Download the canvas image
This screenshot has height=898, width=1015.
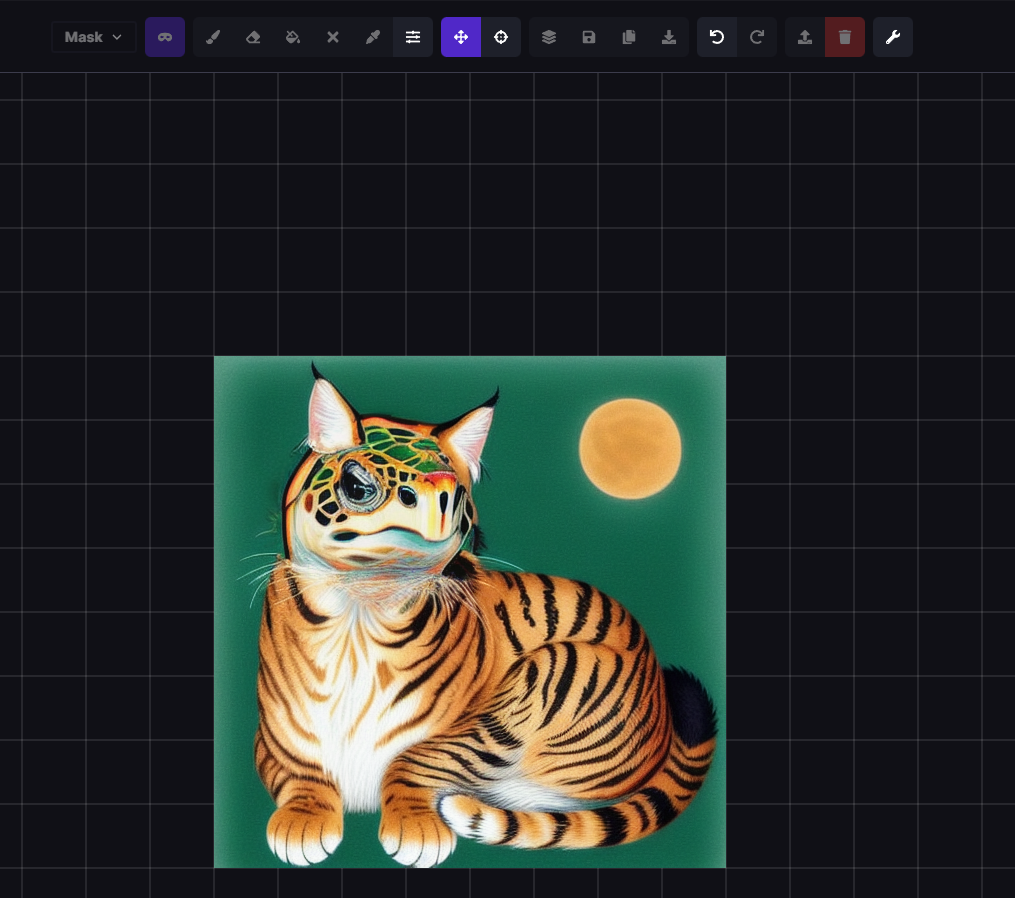(669, 37)
